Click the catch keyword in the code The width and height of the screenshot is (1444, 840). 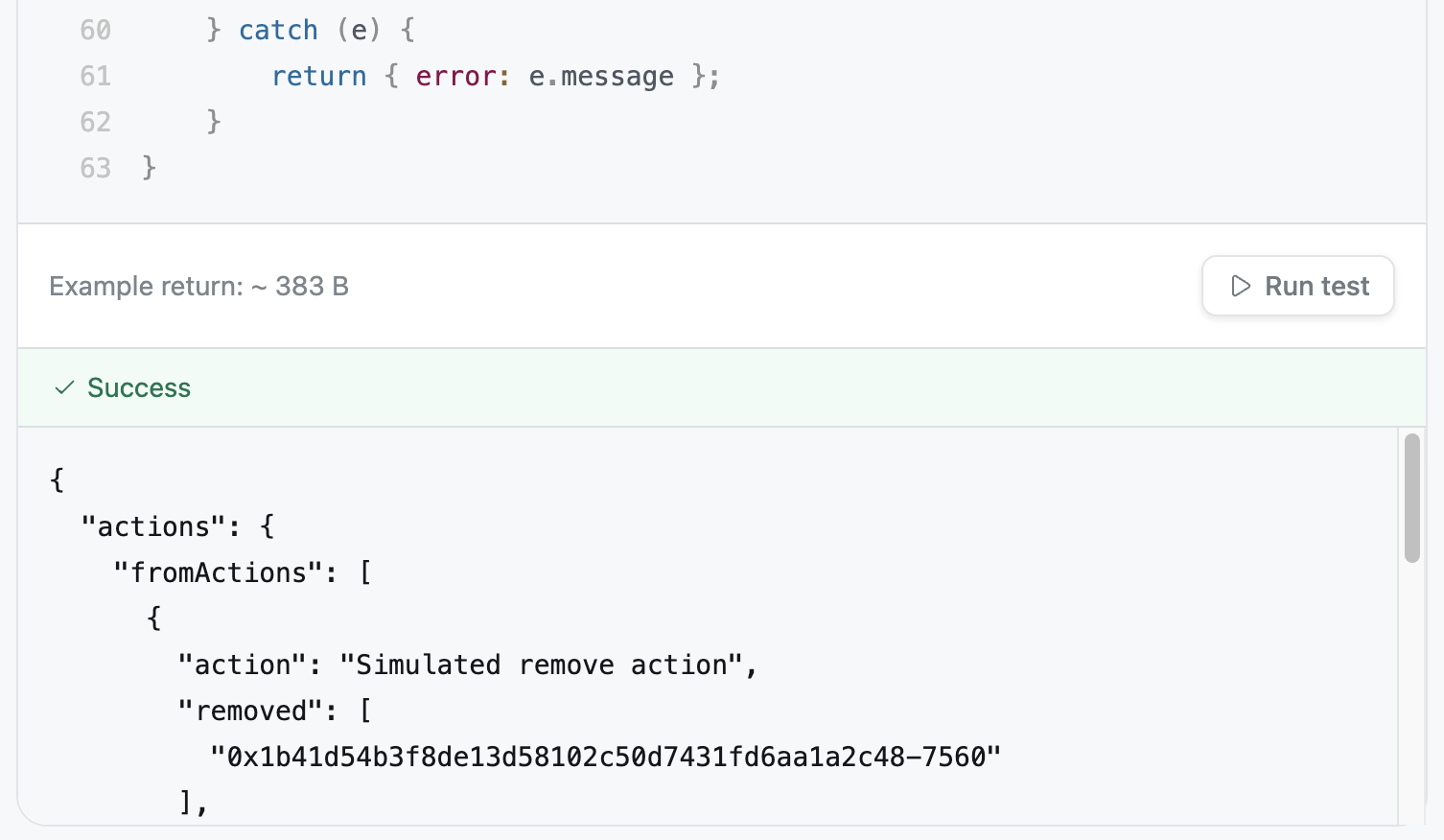click(x=278, y=30)
